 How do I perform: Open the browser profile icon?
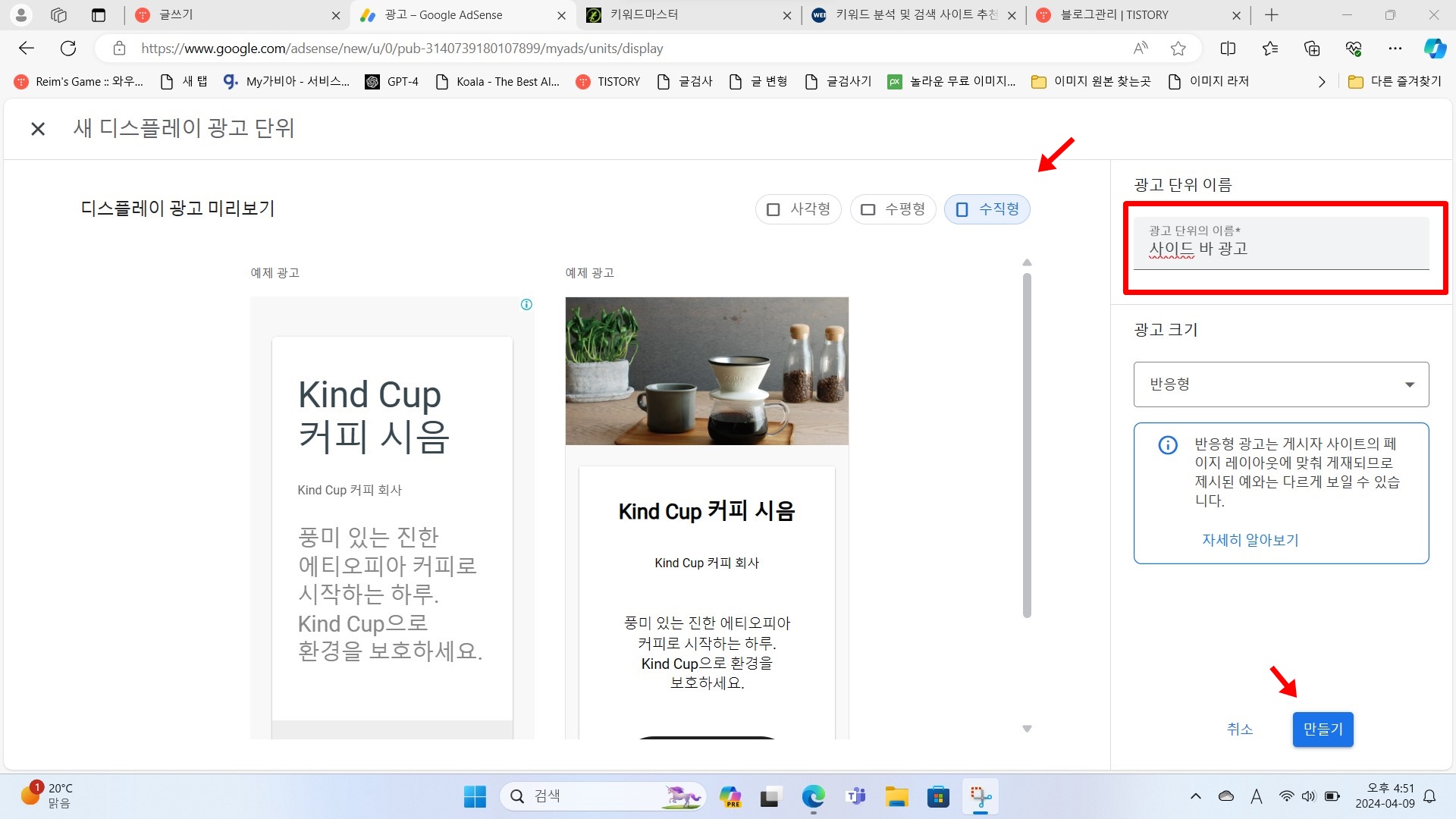pyautogui.click(x=21, y=15)
